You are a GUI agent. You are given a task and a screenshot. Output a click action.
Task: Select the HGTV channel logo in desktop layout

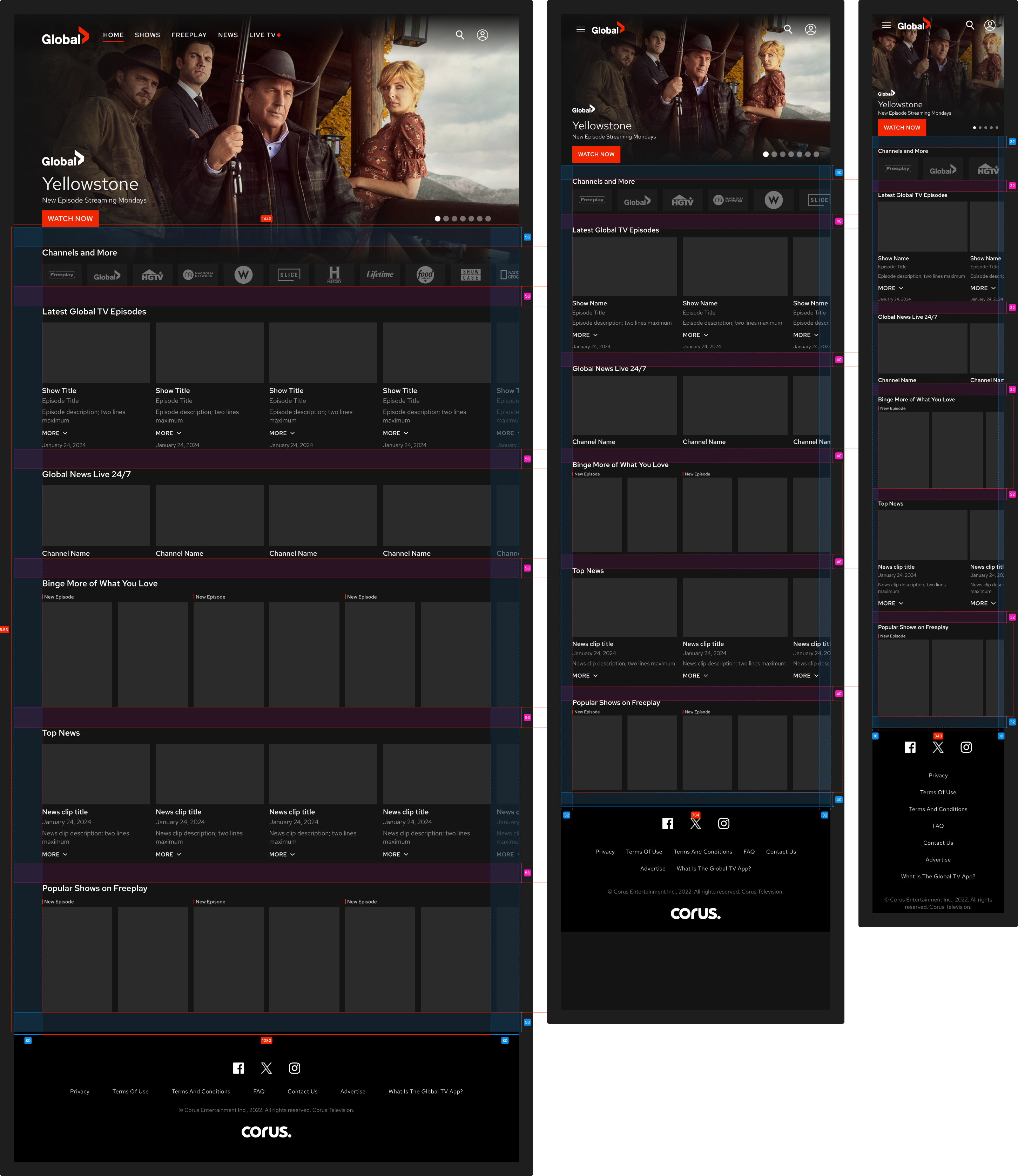[x=152, y=275]
